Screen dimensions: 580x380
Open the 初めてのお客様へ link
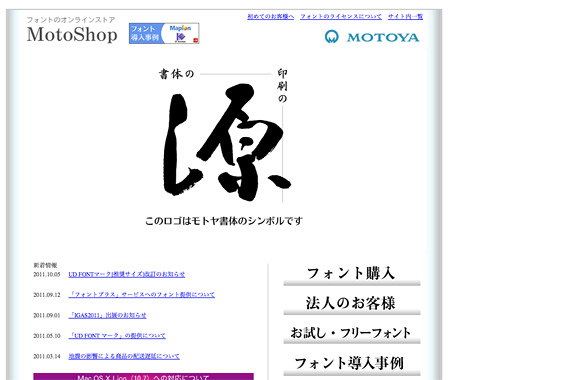[x=270, y=17]
